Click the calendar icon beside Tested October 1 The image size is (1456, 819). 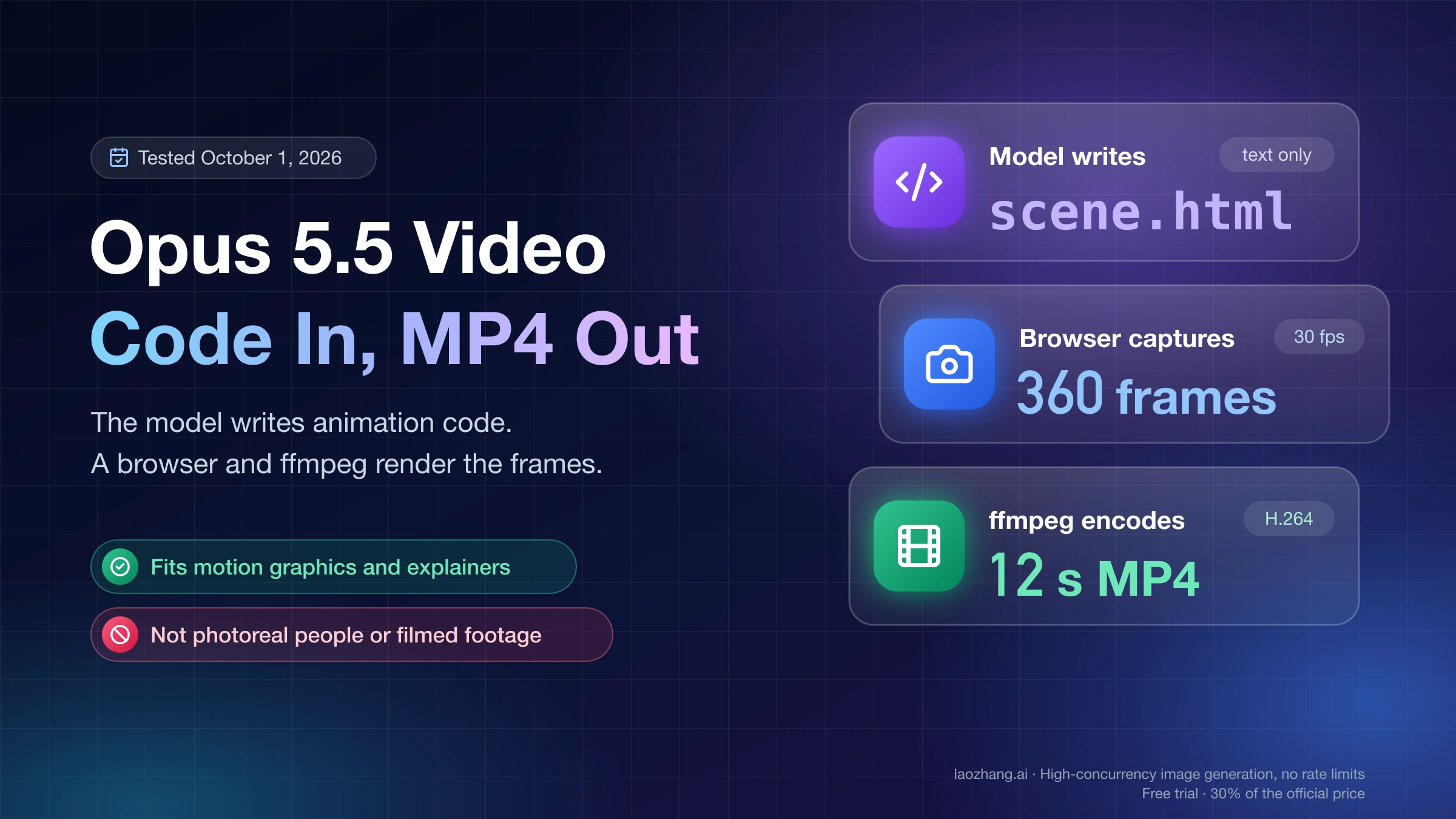[x=119, y=158]
